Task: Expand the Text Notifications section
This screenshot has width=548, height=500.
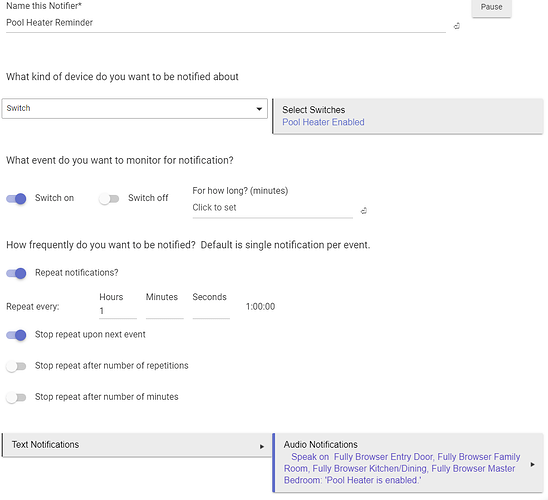Action: [x=137, y=445]
